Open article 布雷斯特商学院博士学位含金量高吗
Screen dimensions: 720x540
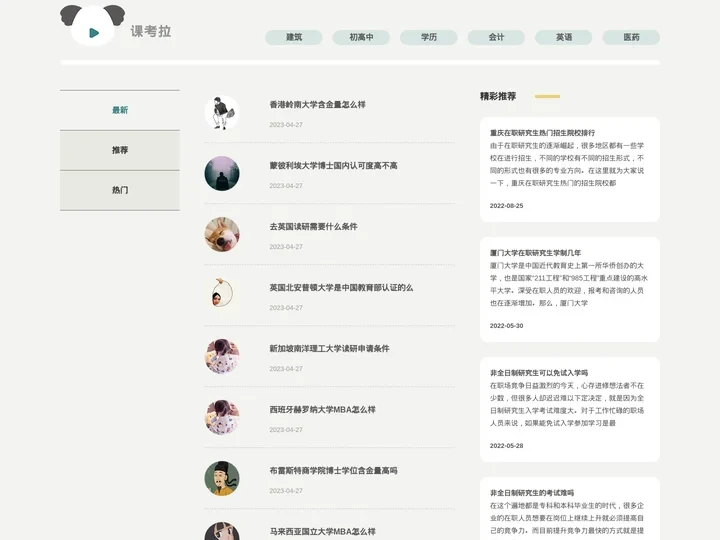(x=333, y=471)
